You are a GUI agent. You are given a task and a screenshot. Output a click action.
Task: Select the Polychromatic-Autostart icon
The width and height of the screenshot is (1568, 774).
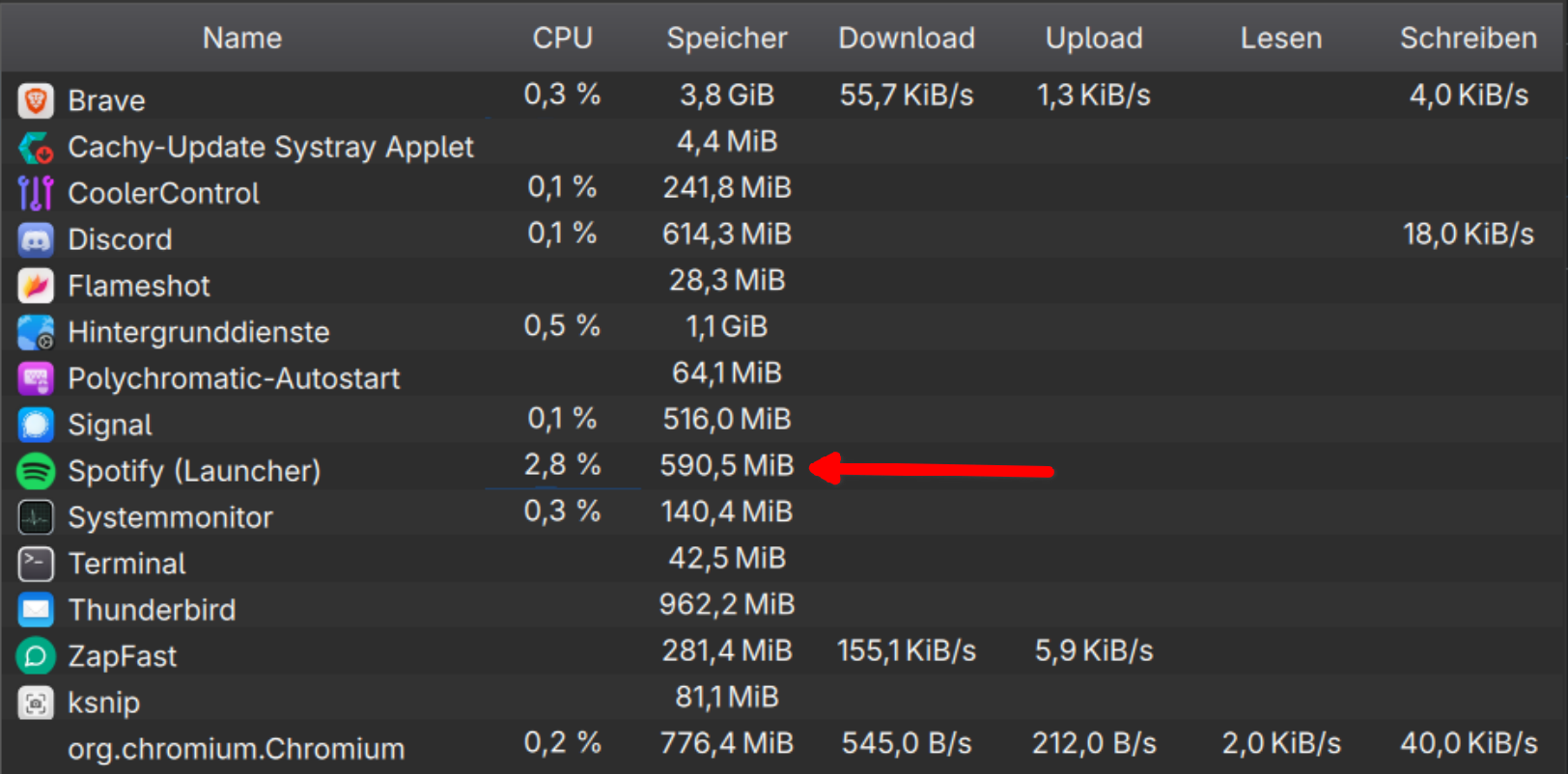click(36, 378)
